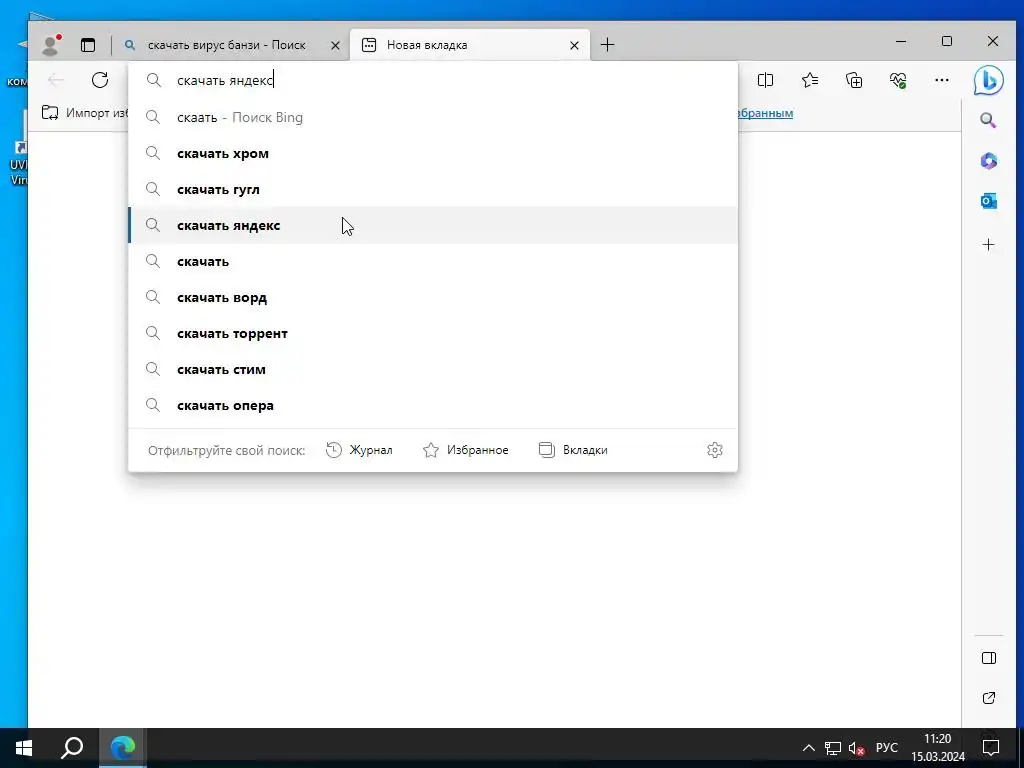Select suggestion 'скачать хром'
Viewport: 1024px width, 768px height.
pyautogui.click(x=433, y=153)
